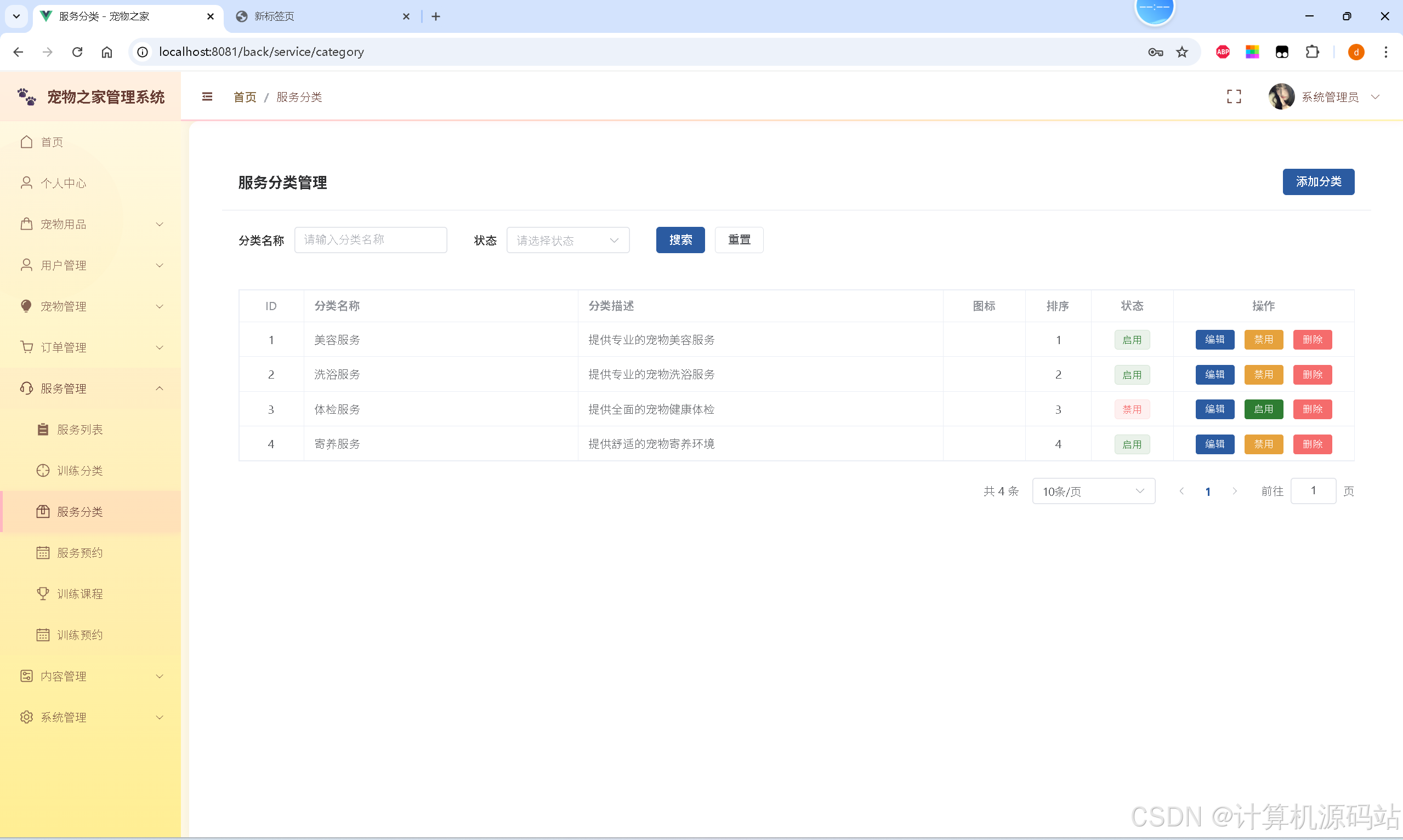Click the 搜索 button
This screenshot has height=840, width=1403.
(680, 240)
